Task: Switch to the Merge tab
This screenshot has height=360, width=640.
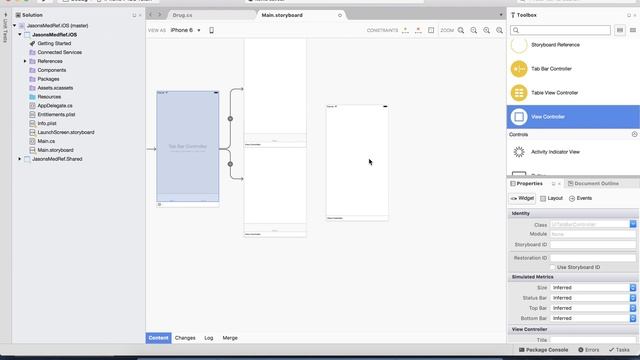Action: click(x=230, y=338)
